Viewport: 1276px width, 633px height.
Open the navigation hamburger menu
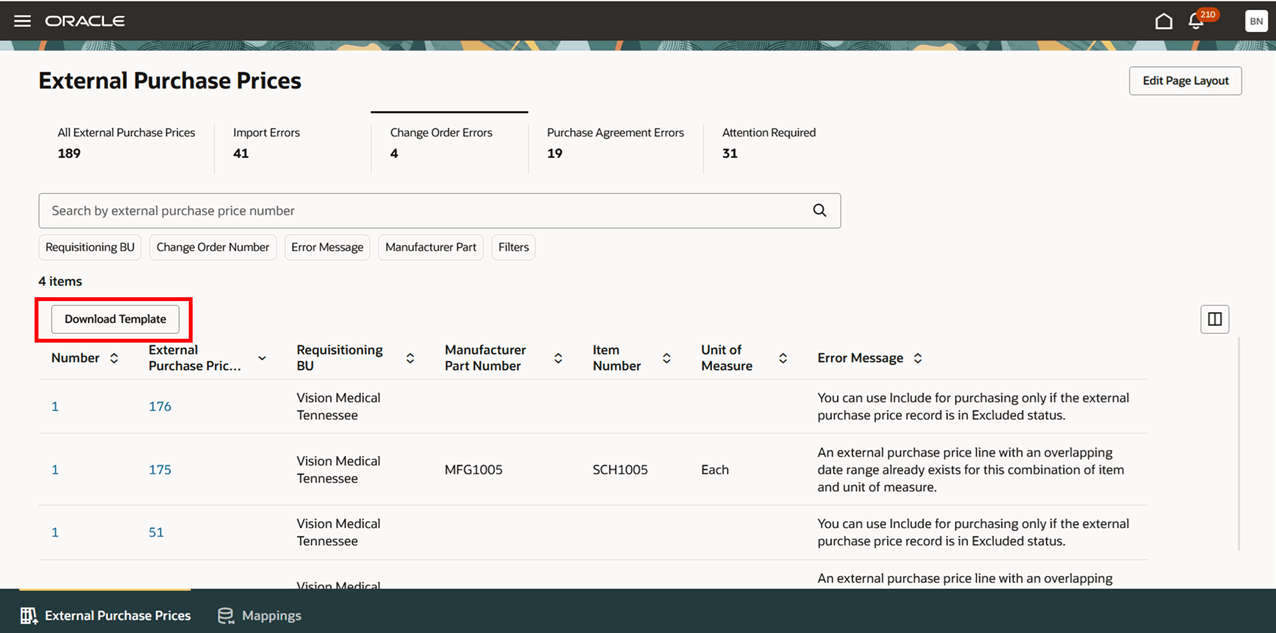[x=22, y=20]
